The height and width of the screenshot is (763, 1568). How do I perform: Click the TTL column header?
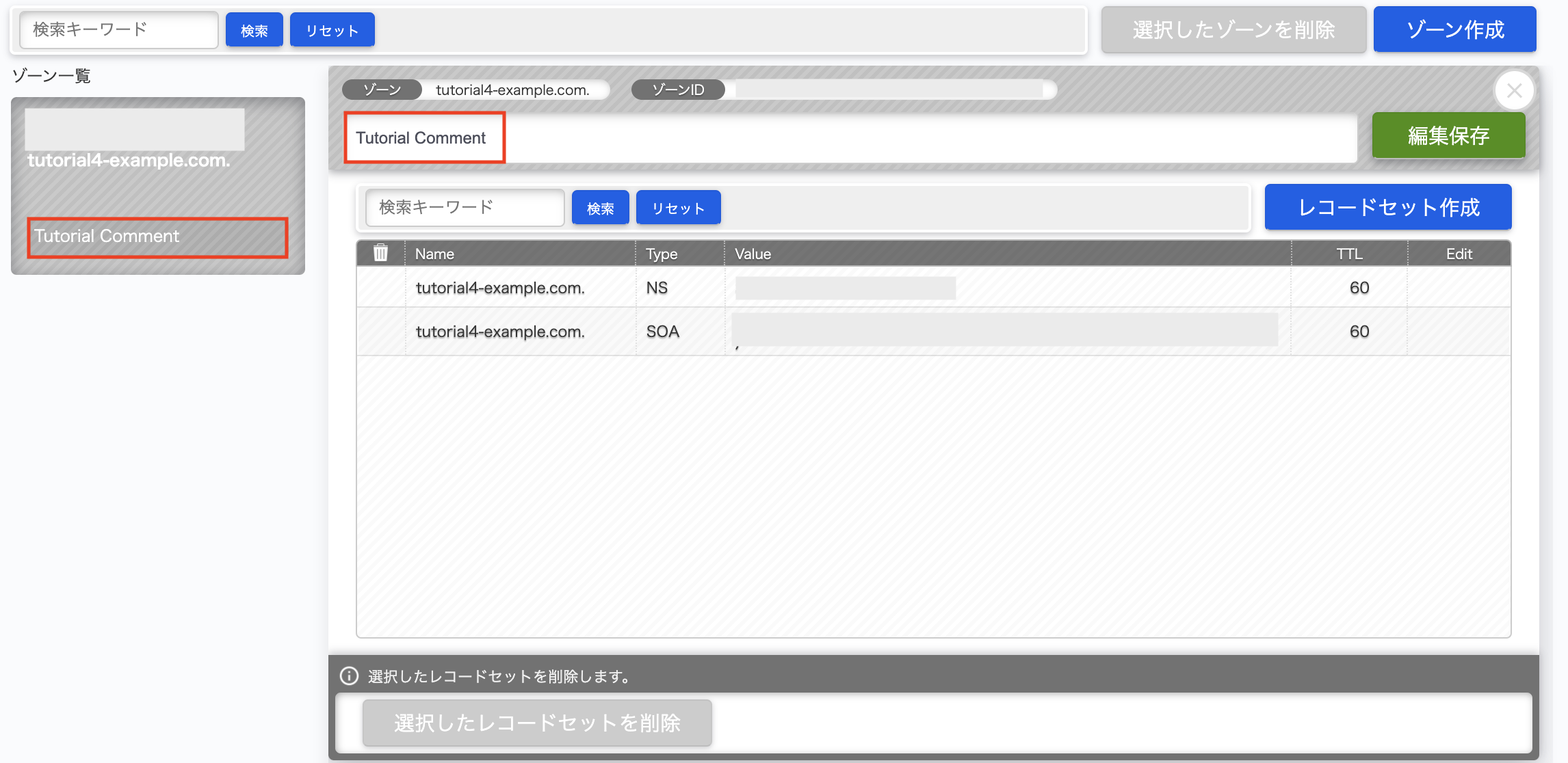1349,254
